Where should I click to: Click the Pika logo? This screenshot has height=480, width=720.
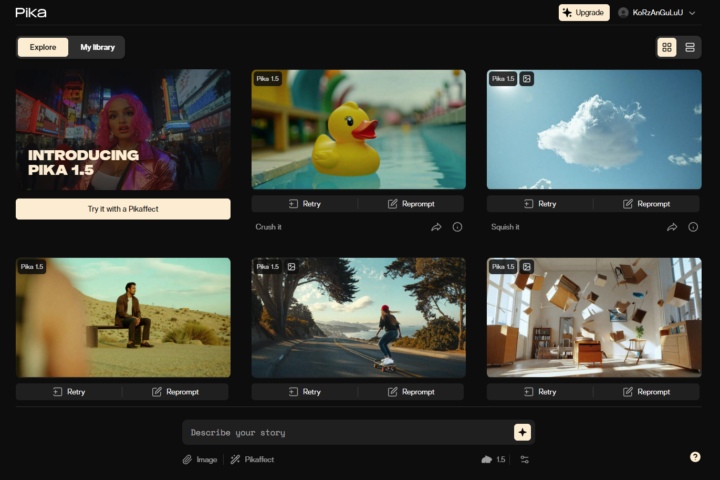click(31, 12)
